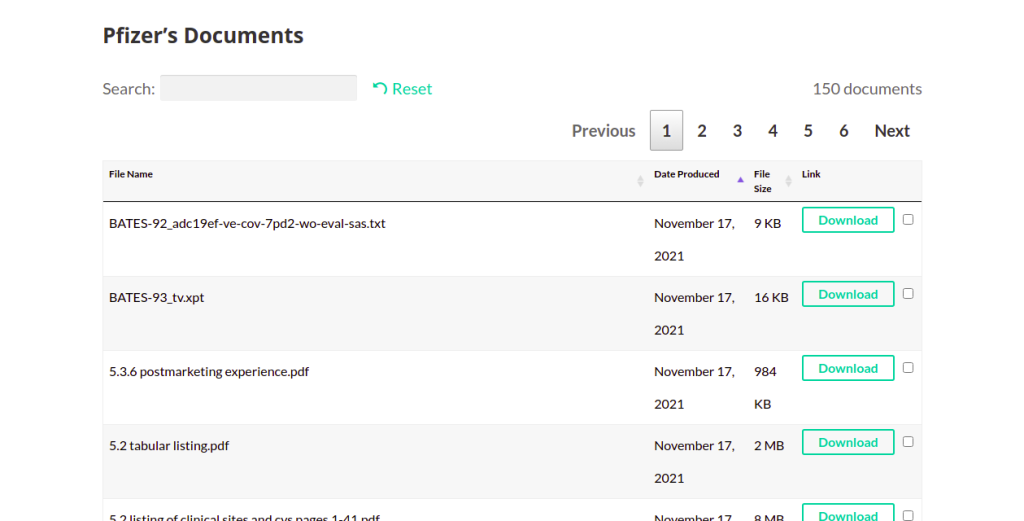Click file name BATES-93_tv.xpt

pyautogui.click(x=156, y=298)
